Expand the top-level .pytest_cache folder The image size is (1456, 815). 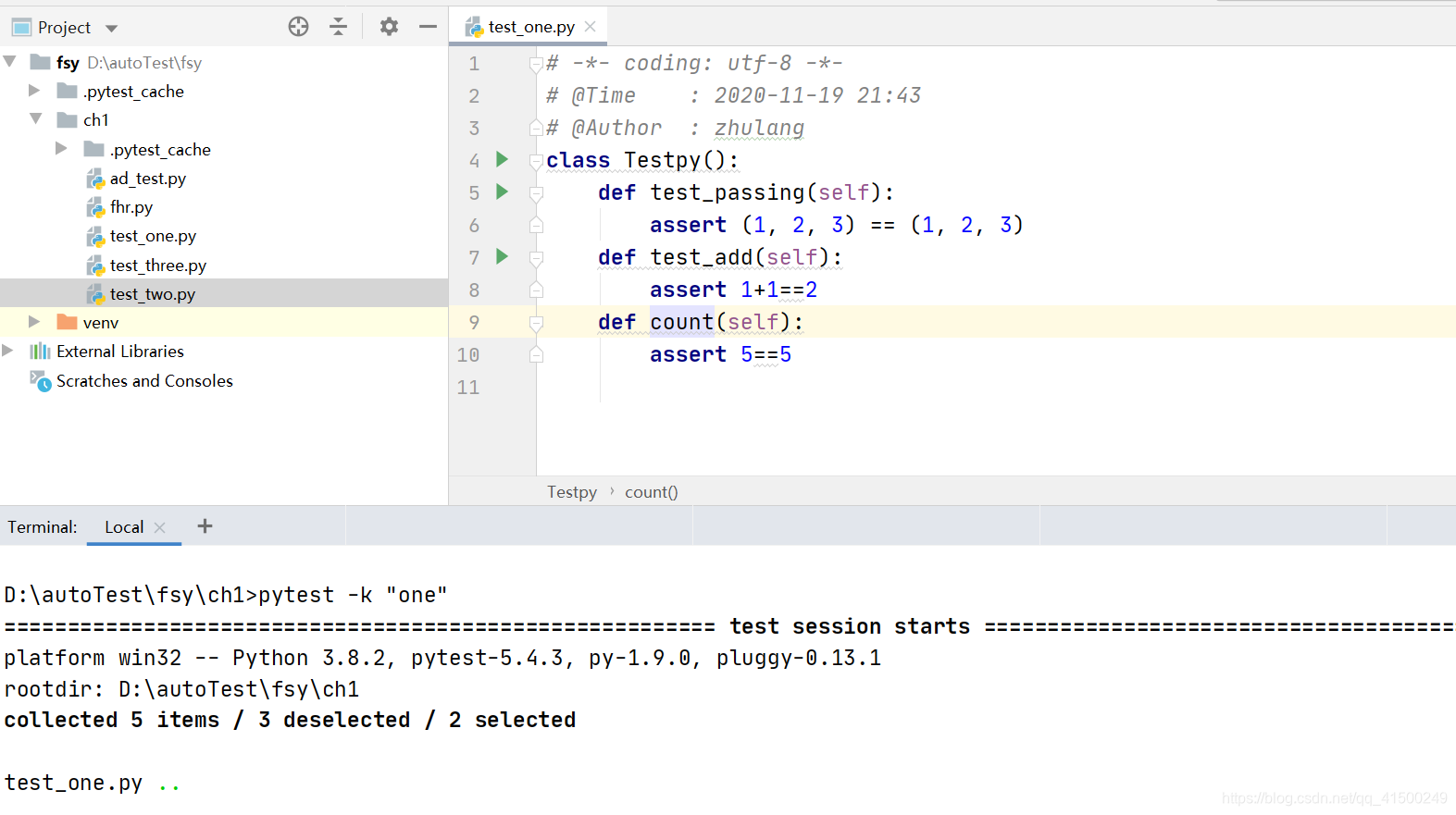(x=34, y=91)
